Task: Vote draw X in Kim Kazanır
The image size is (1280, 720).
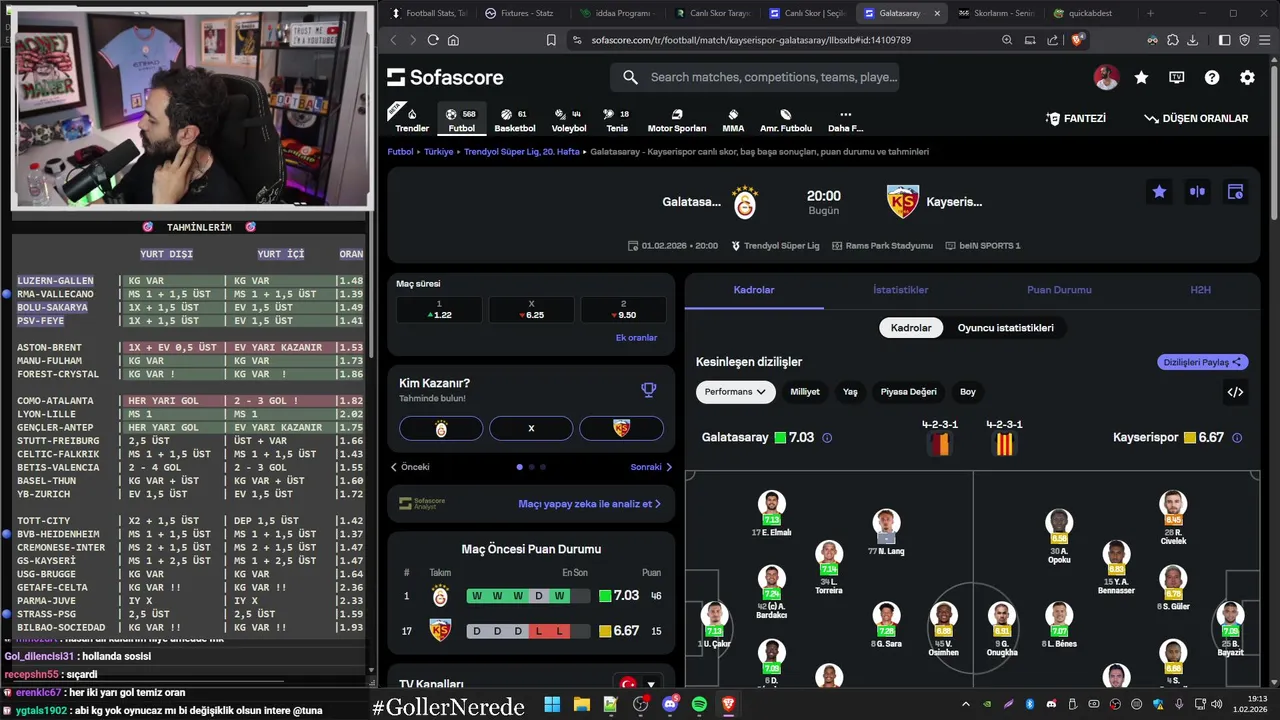Action: 531,428
